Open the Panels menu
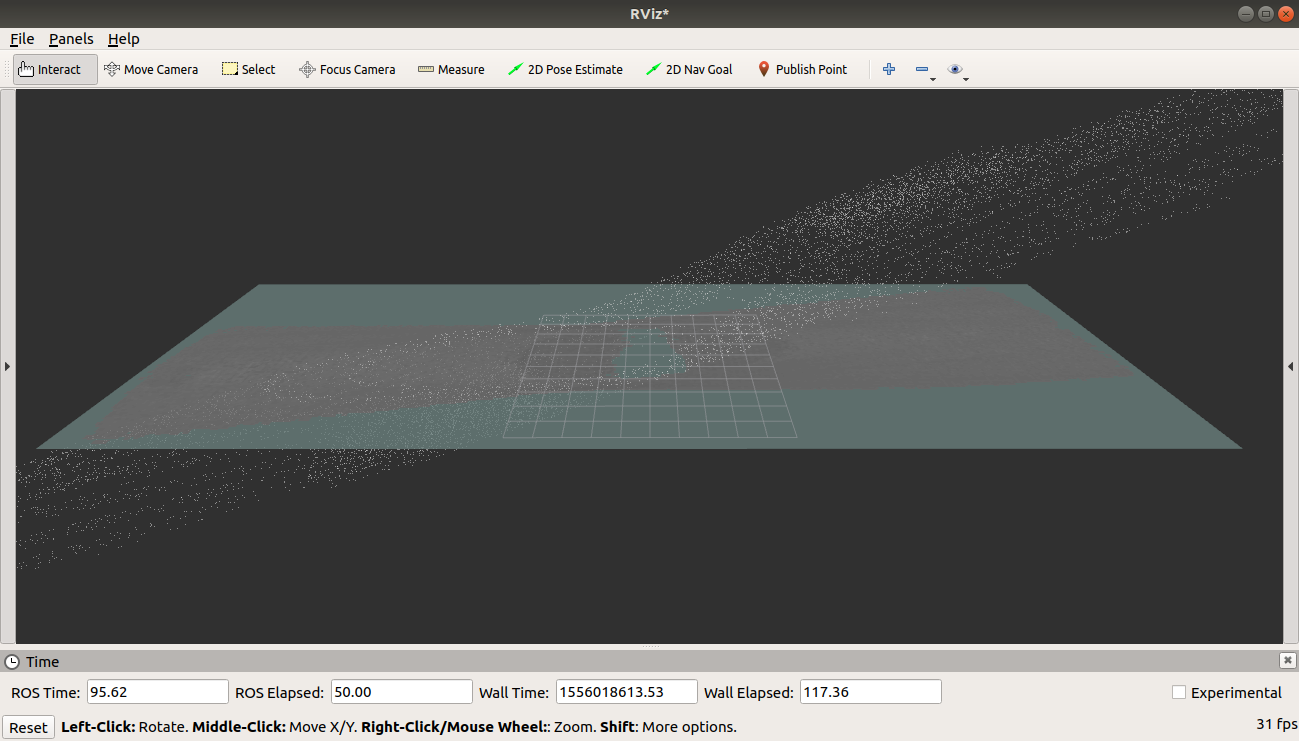Image resolution: width=1299 pixels, height=741 pixels. tap(71, 39)
